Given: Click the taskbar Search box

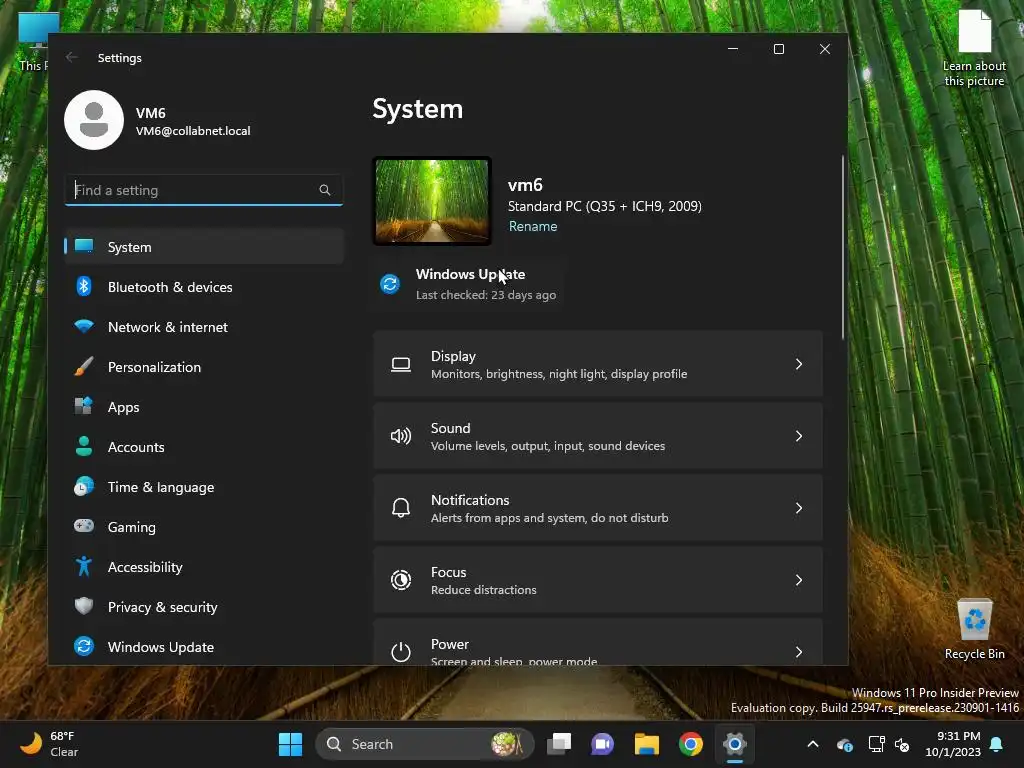Looking at the screenshot, I should [424, 744].
